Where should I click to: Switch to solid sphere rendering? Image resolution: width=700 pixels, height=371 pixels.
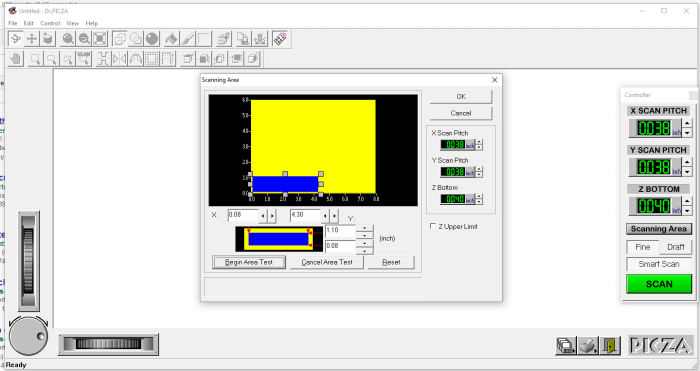152,39
